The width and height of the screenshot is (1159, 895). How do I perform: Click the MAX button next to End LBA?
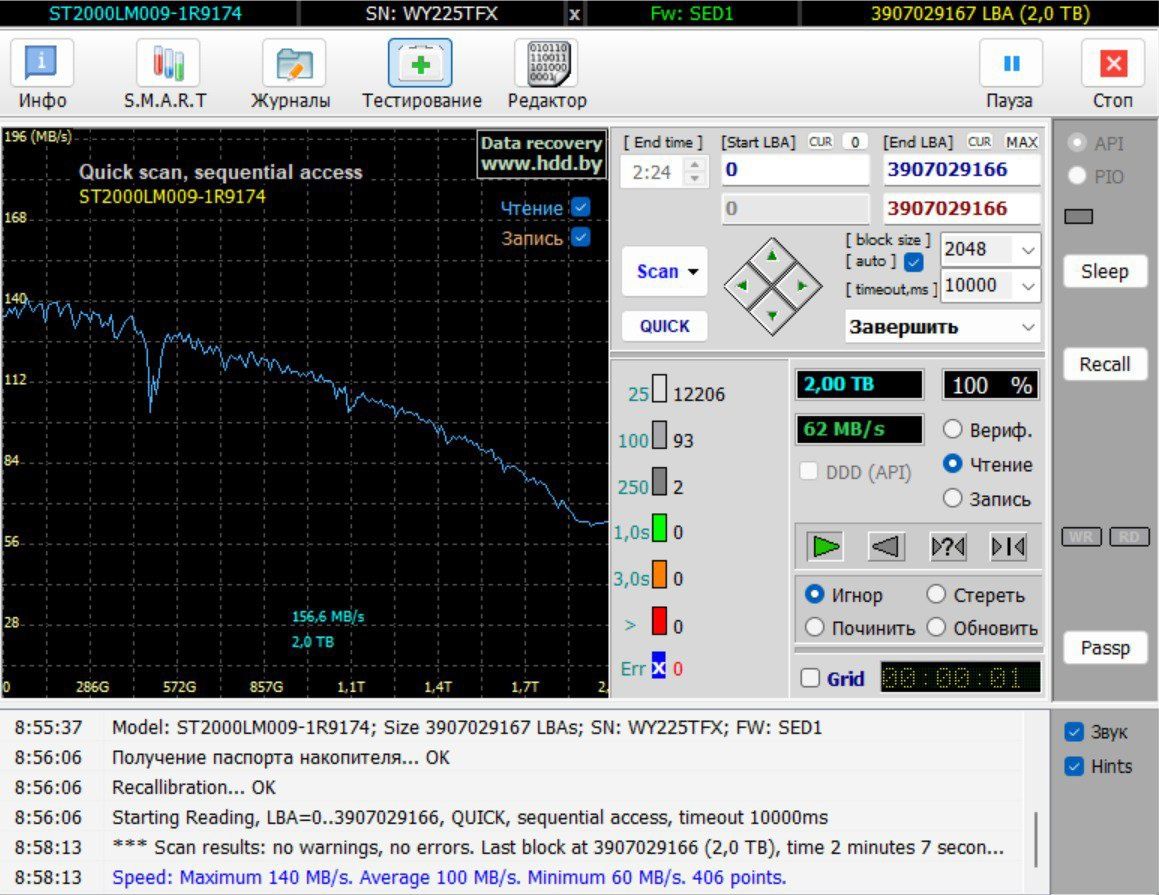coord(1022,142)
